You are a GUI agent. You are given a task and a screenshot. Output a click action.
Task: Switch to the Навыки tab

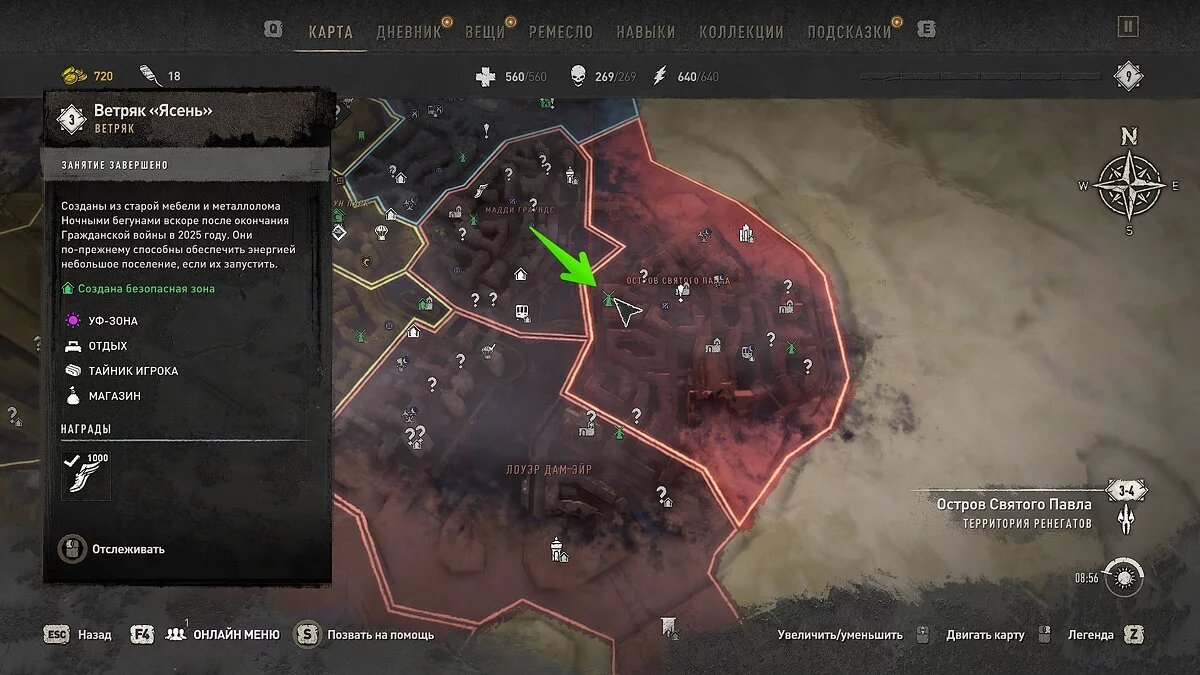click(645, 31)
